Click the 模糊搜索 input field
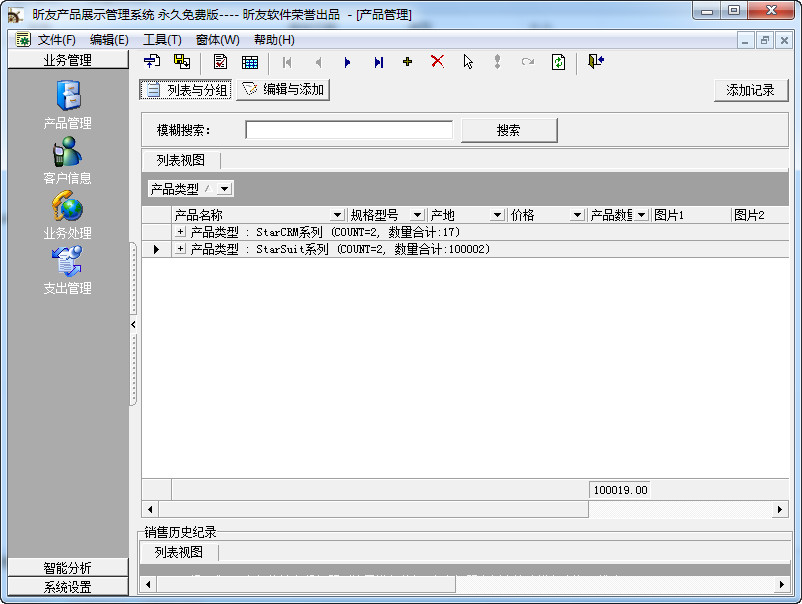802x604 pixels. tap(349, 130)
